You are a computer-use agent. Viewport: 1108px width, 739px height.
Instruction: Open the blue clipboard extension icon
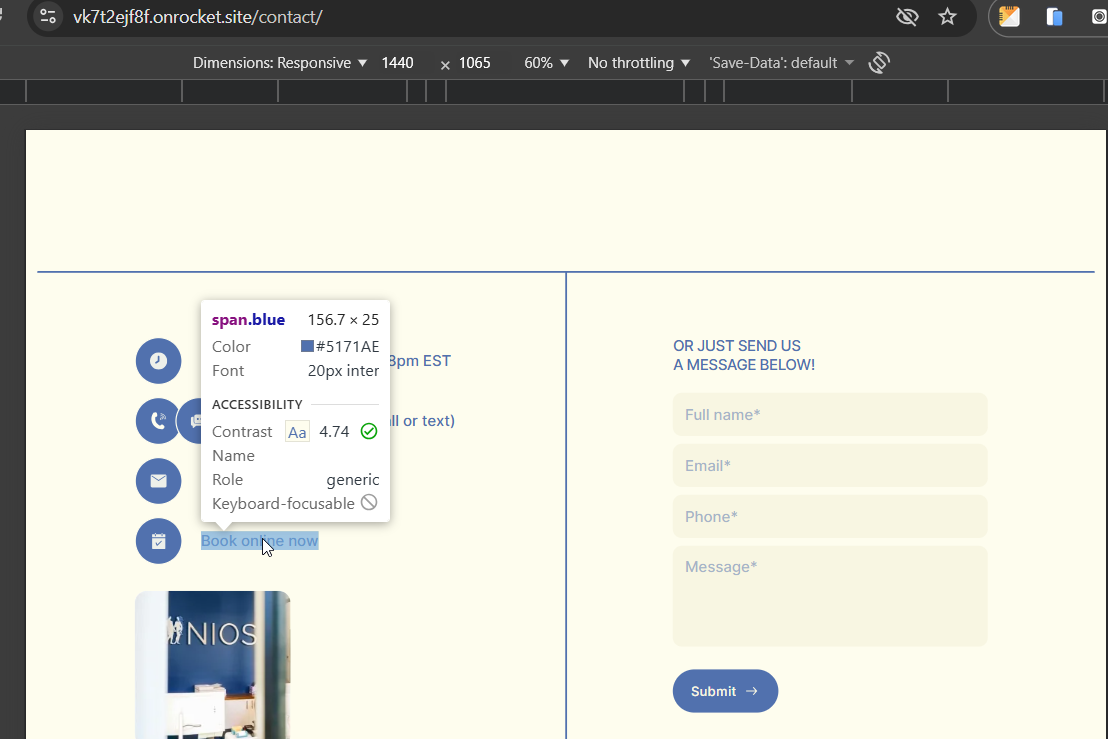tap(1054, 16)
